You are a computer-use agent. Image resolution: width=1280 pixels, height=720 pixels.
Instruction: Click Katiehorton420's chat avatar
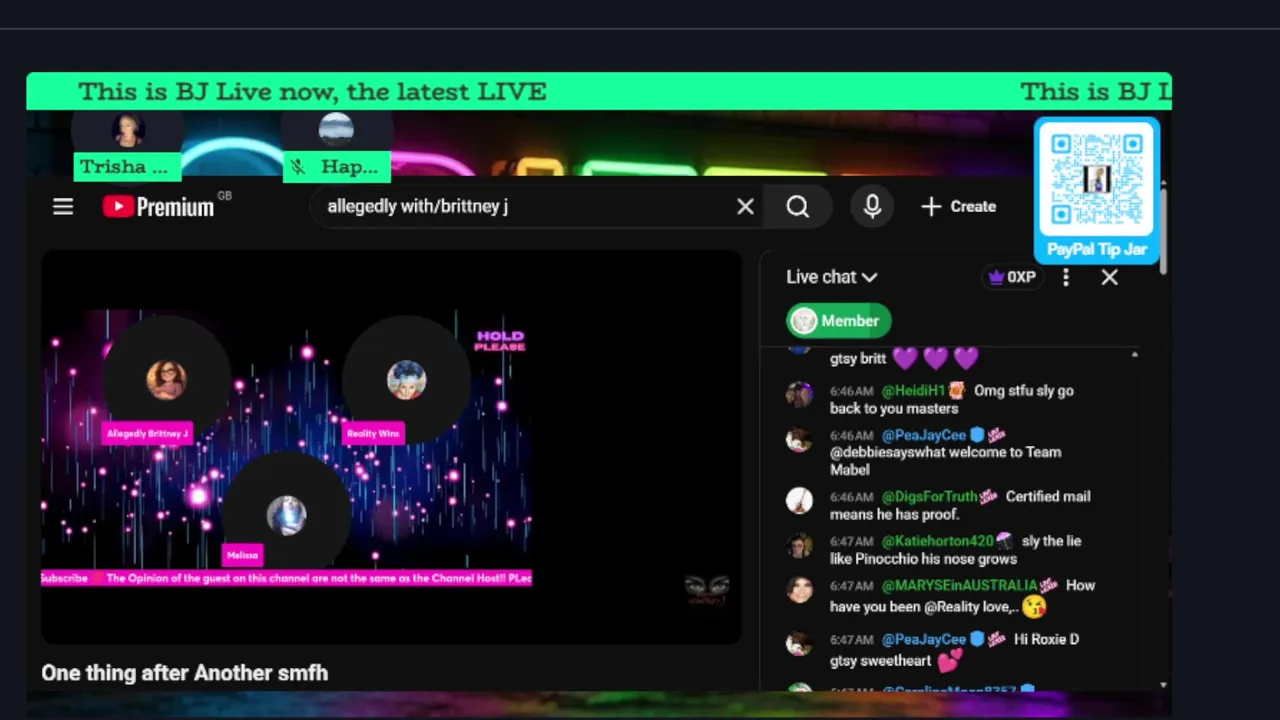point(799,545)
